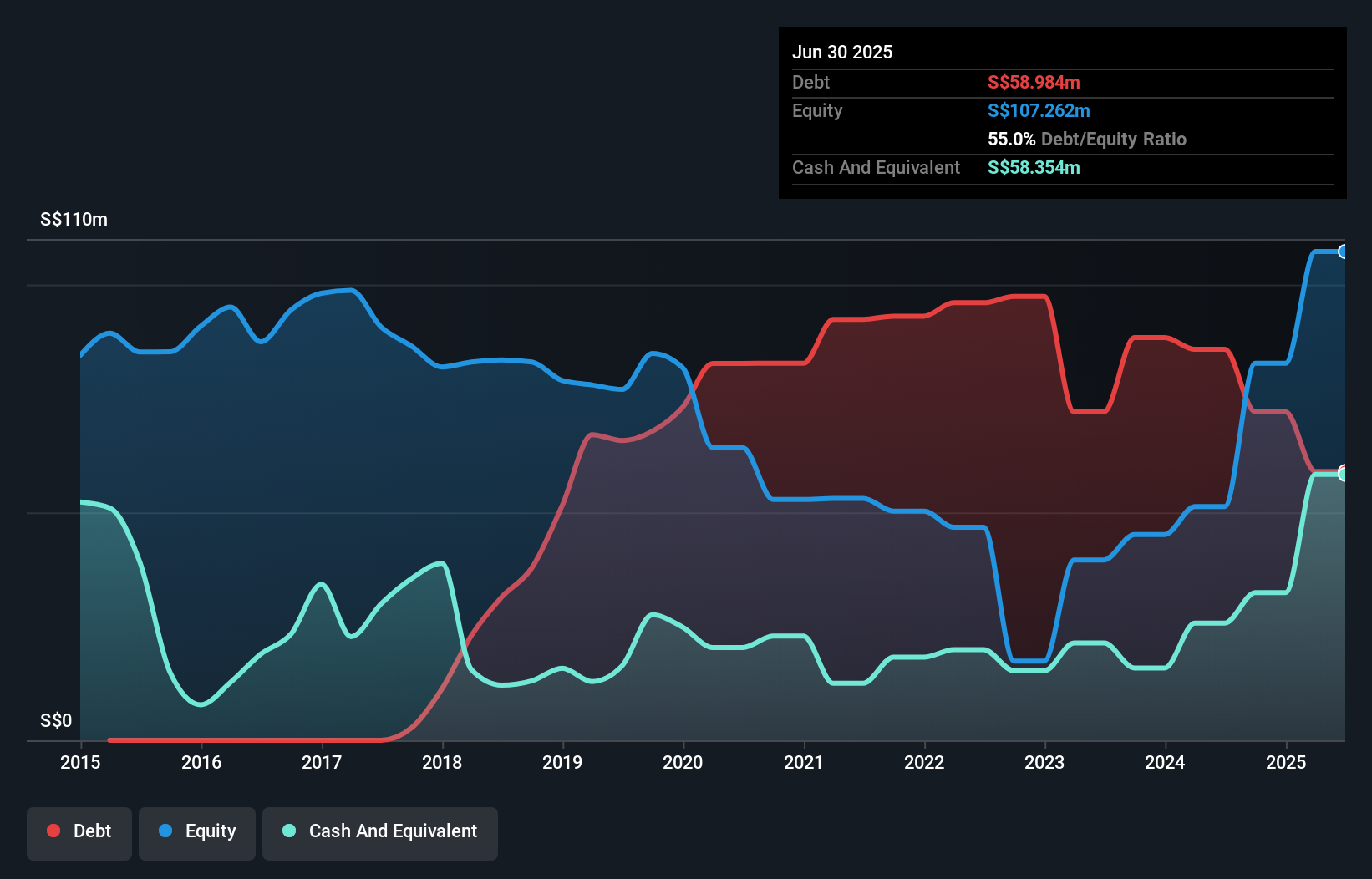1372x879 pixels.
Task: Click the Debt value S$58.984m in tooltip
Action: (x=1034, y=82)
